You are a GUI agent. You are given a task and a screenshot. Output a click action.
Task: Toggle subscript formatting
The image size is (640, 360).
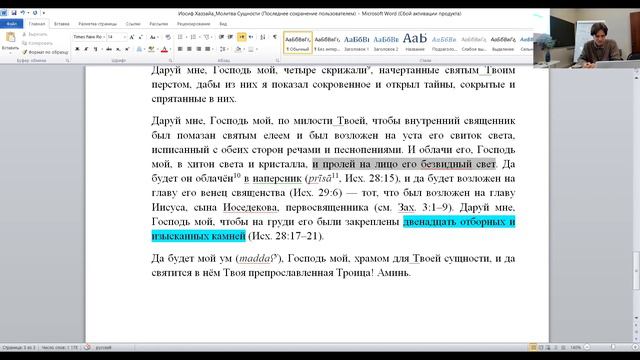coord(118,49)
